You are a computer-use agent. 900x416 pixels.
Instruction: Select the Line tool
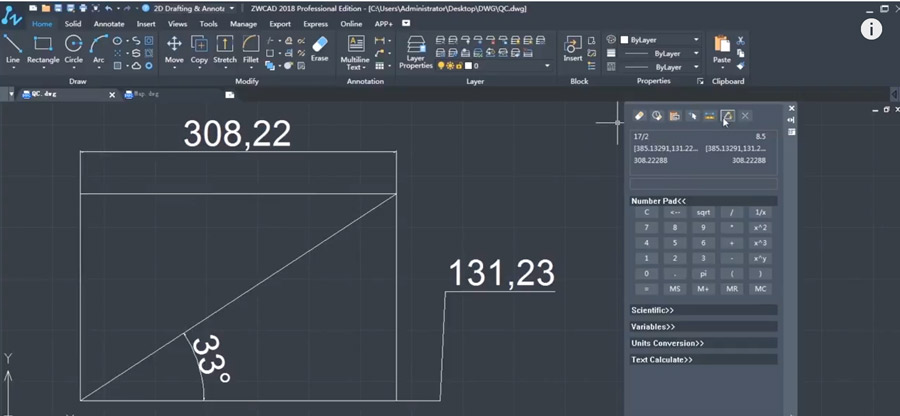12,48
